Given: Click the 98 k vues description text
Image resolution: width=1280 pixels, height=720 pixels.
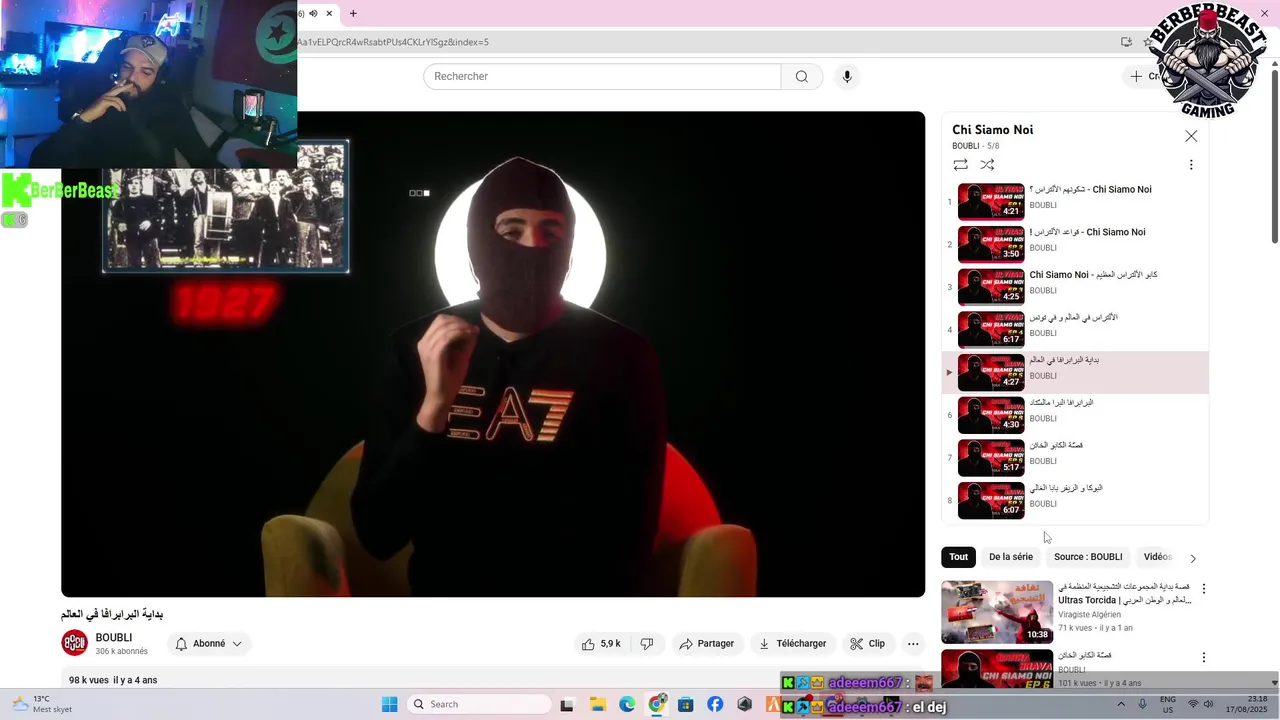Looking at the screenshot, I should [x=113, y=680].
